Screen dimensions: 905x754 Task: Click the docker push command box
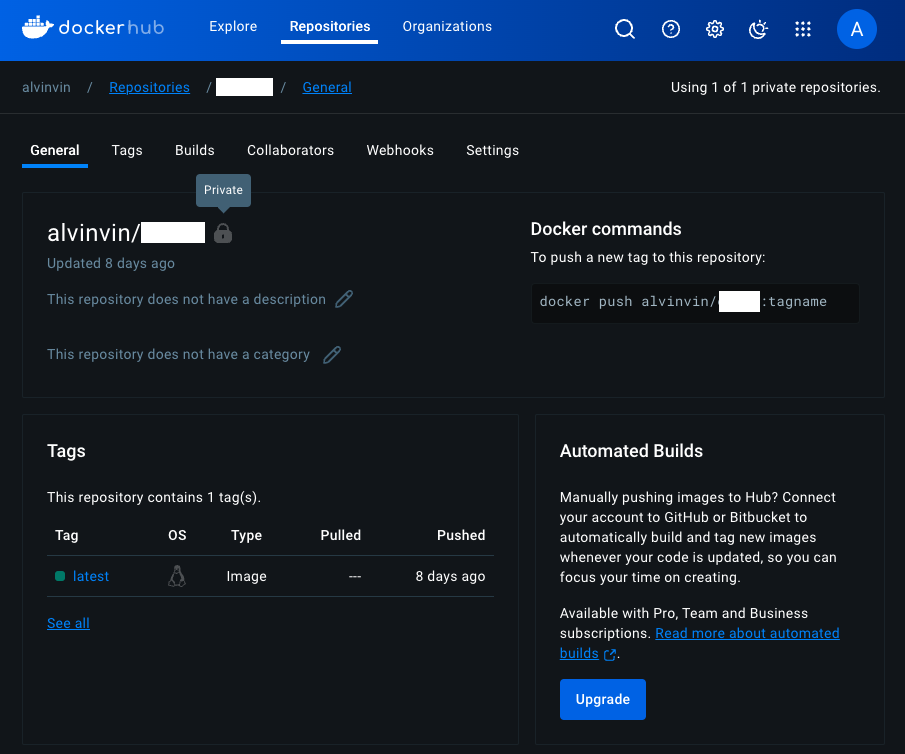coord(695,303)
